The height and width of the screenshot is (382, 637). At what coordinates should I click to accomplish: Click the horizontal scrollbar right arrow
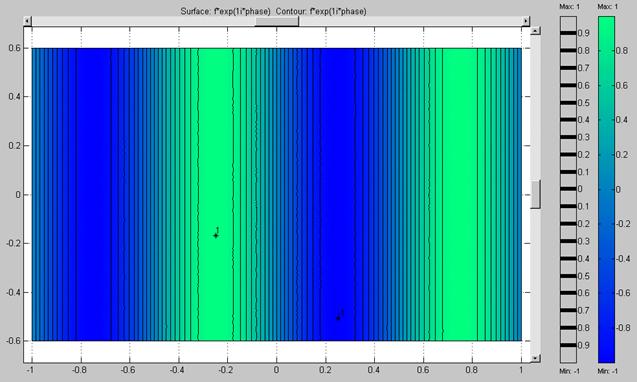tap(526, 21)
